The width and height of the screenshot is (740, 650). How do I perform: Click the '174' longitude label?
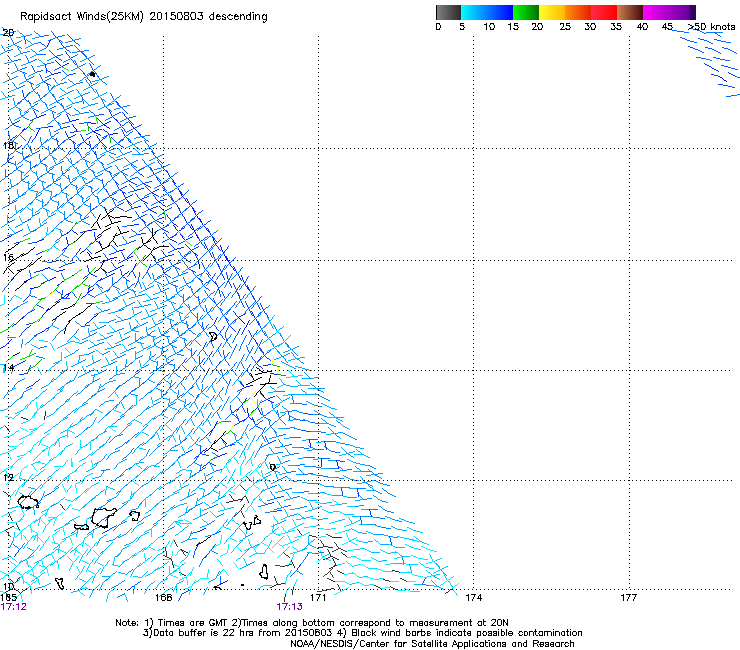point(473,598)
